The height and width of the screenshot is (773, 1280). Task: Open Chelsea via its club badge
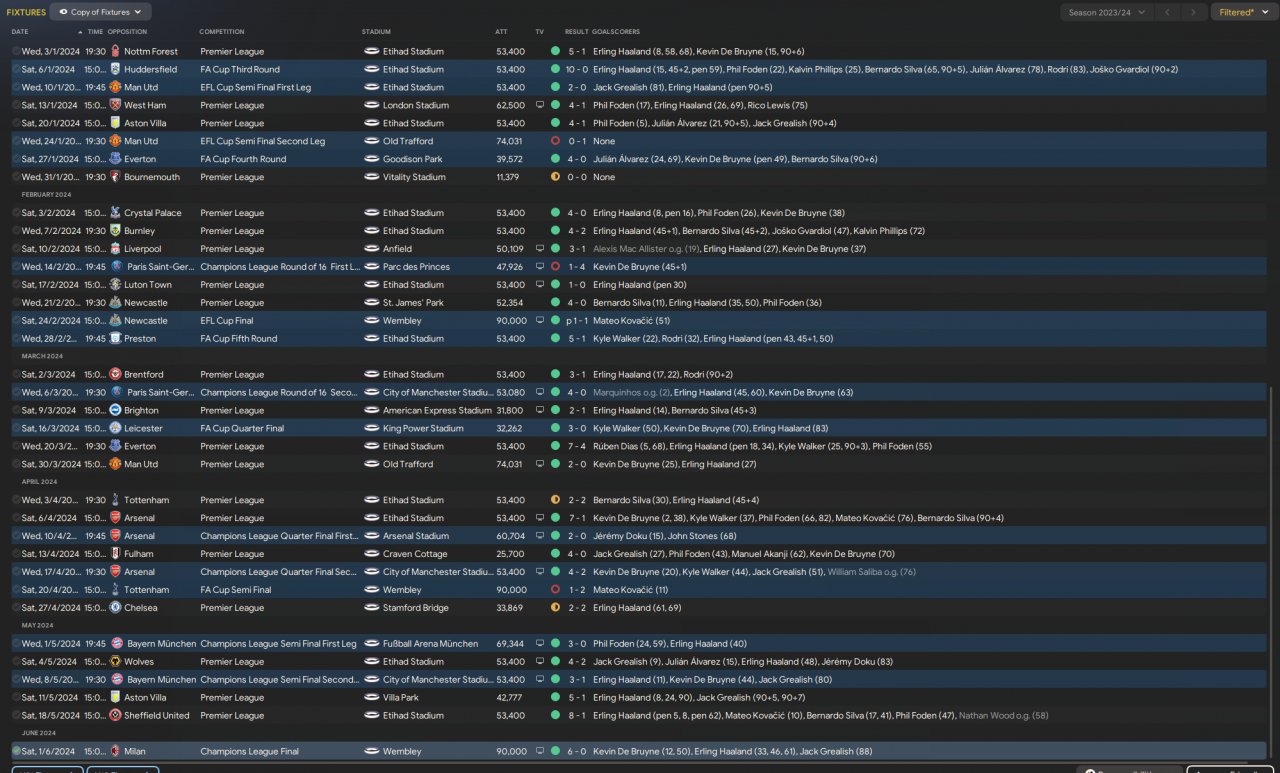click(x=116, y=608)
